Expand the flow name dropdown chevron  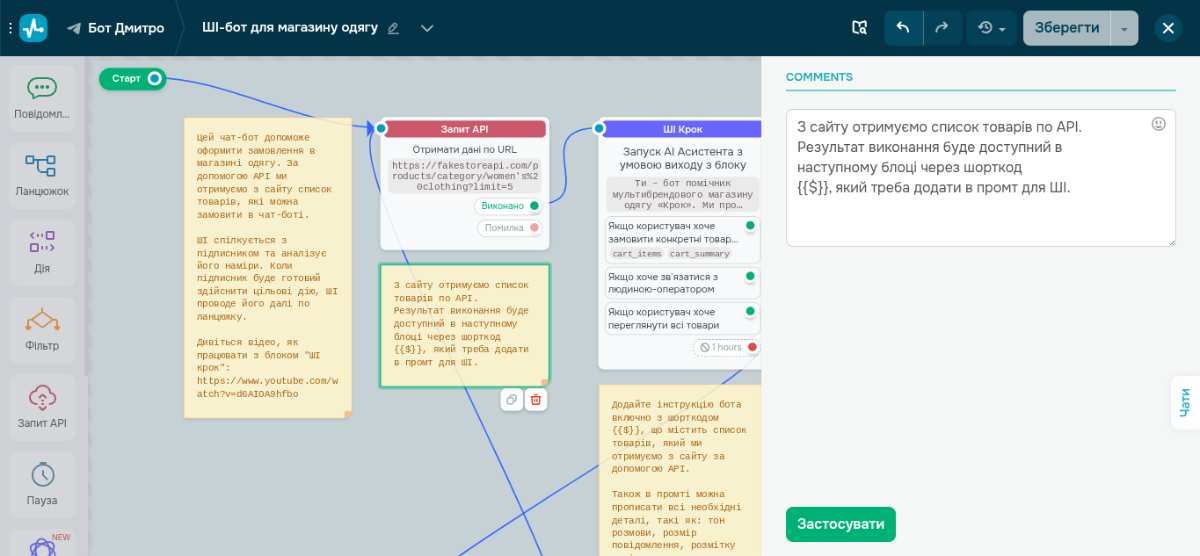(x=427, y=28)
